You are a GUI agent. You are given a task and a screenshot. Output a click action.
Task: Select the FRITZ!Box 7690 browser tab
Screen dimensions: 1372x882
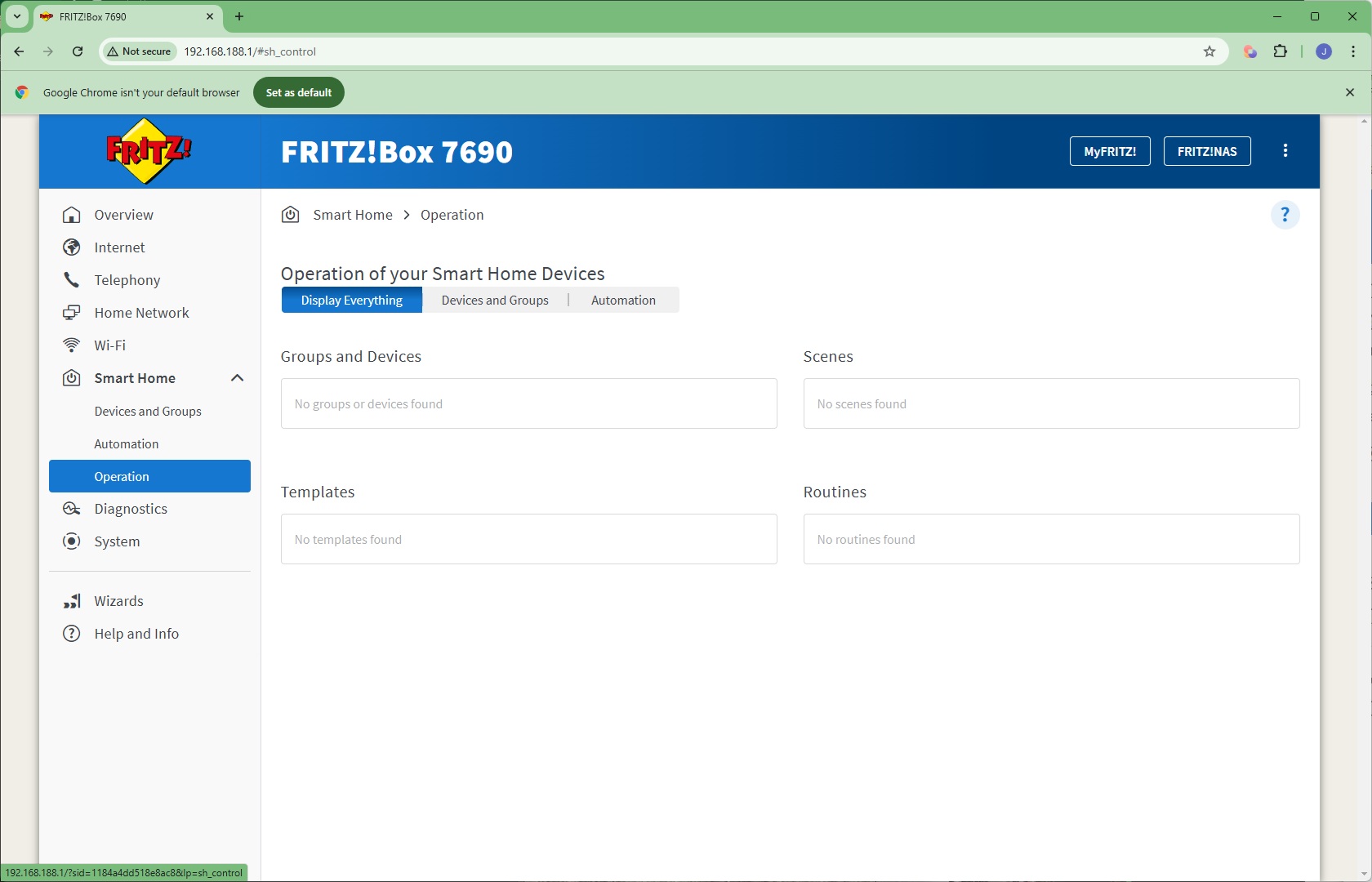(128, 16)
